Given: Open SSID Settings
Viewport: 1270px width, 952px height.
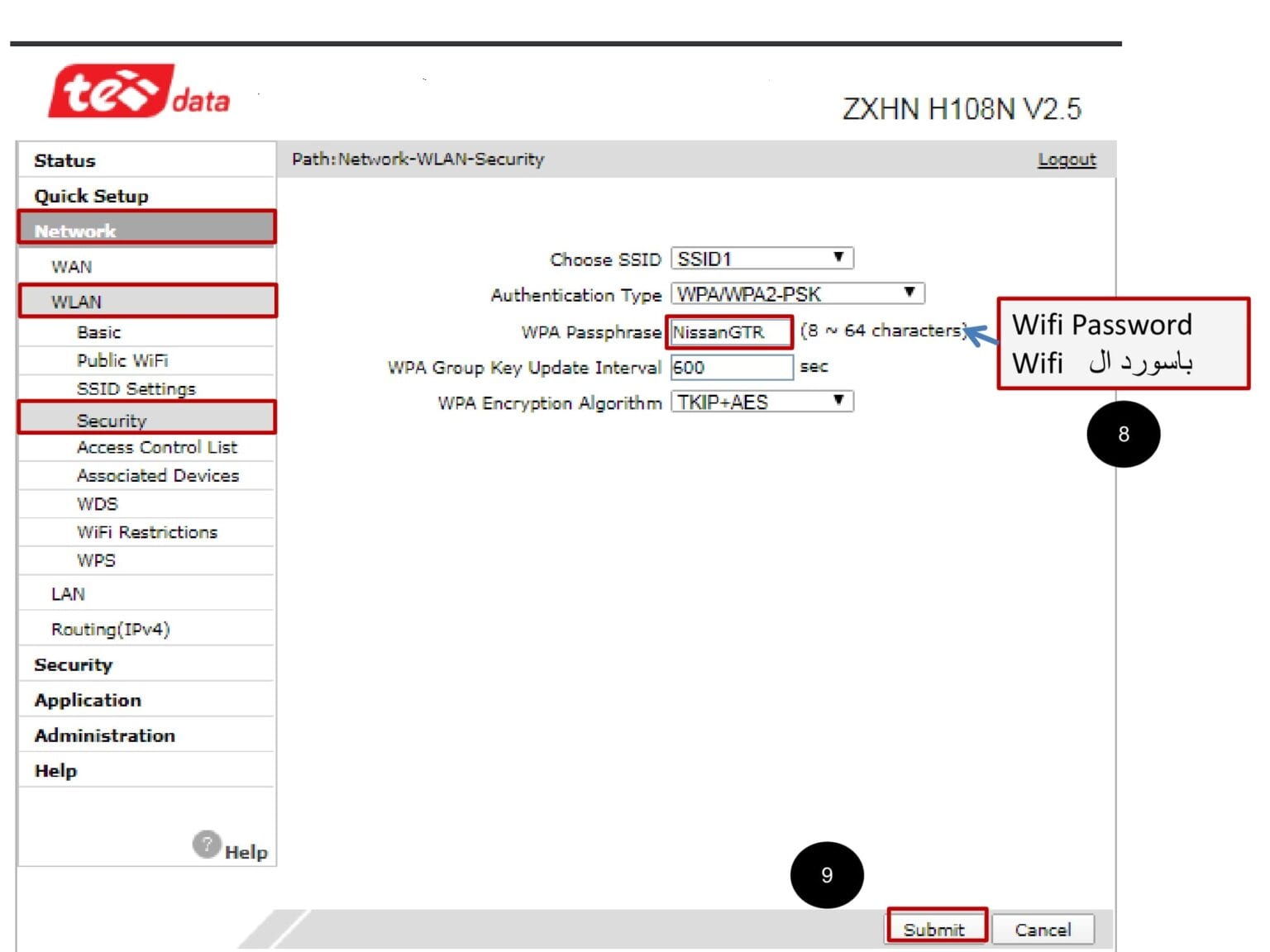Looking at the screenshot, I should click(x=136, y=388).
